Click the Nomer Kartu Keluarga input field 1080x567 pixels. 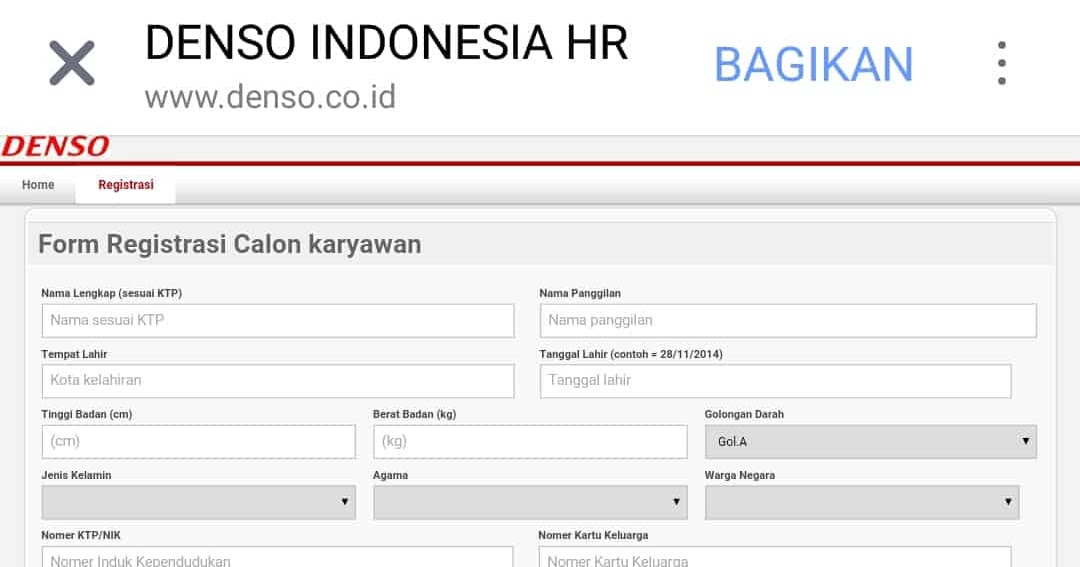[775, 557]
